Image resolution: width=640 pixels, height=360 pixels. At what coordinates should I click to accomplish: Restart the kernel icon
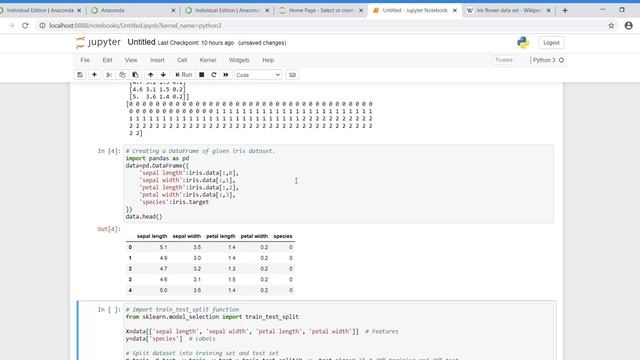pos(213,75)
